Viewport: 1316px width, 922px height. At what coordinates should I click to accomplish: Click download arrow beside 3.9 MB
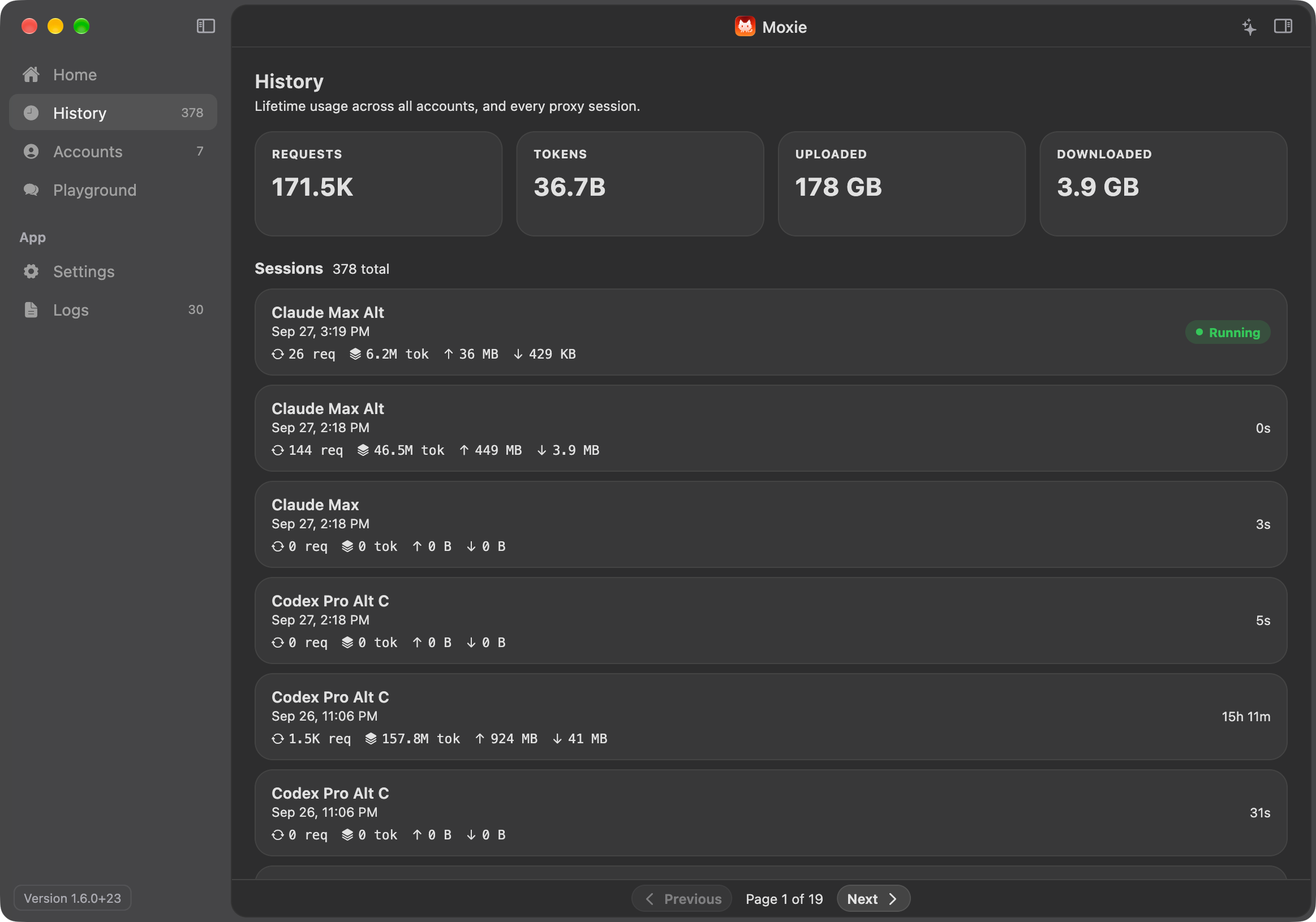(x=541, y=450)
